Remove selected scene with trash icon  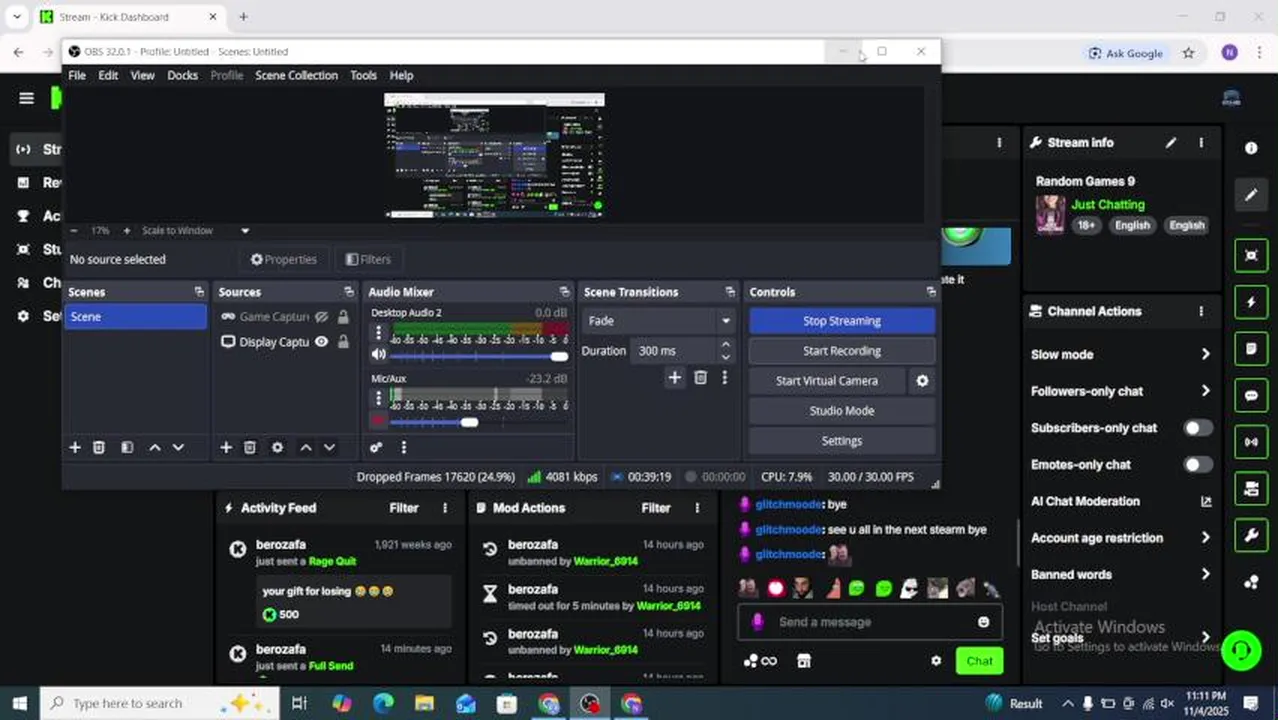click(x=99, y=447)
